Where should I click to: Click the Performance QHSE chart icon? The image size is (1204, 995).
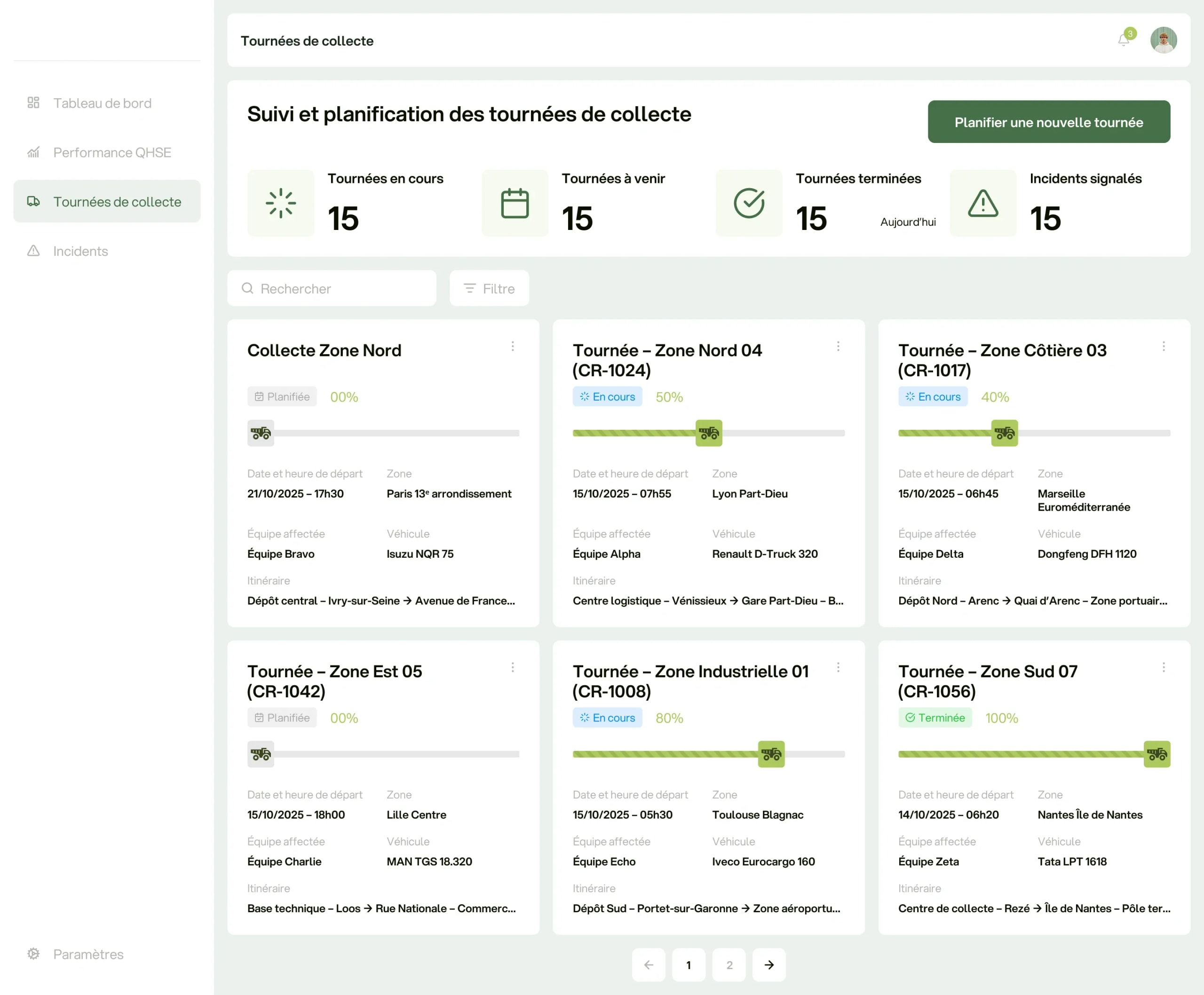click(x=33, y=152)
